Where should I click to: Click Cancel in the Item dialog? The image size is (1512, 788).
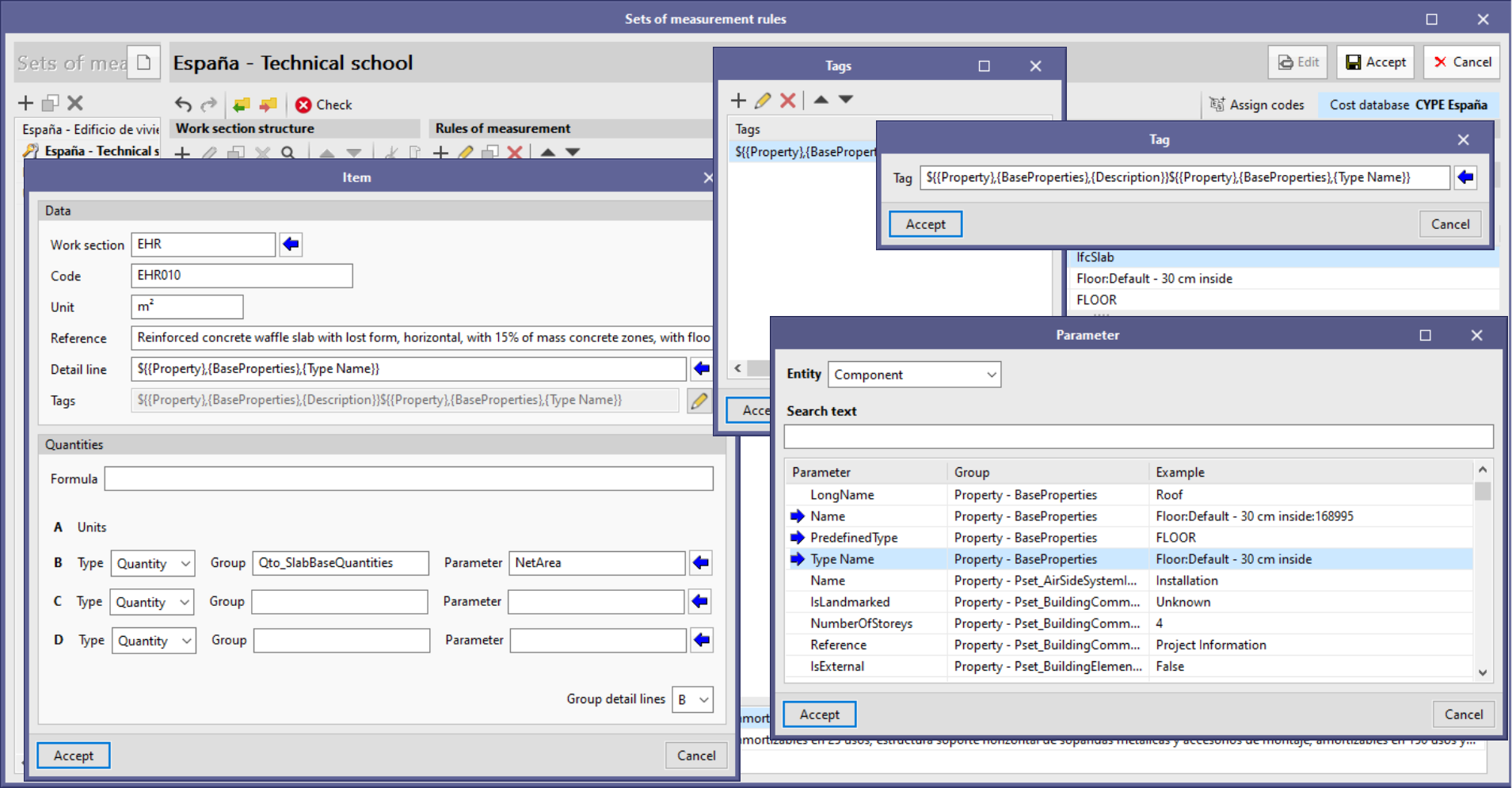pos(695,756)
